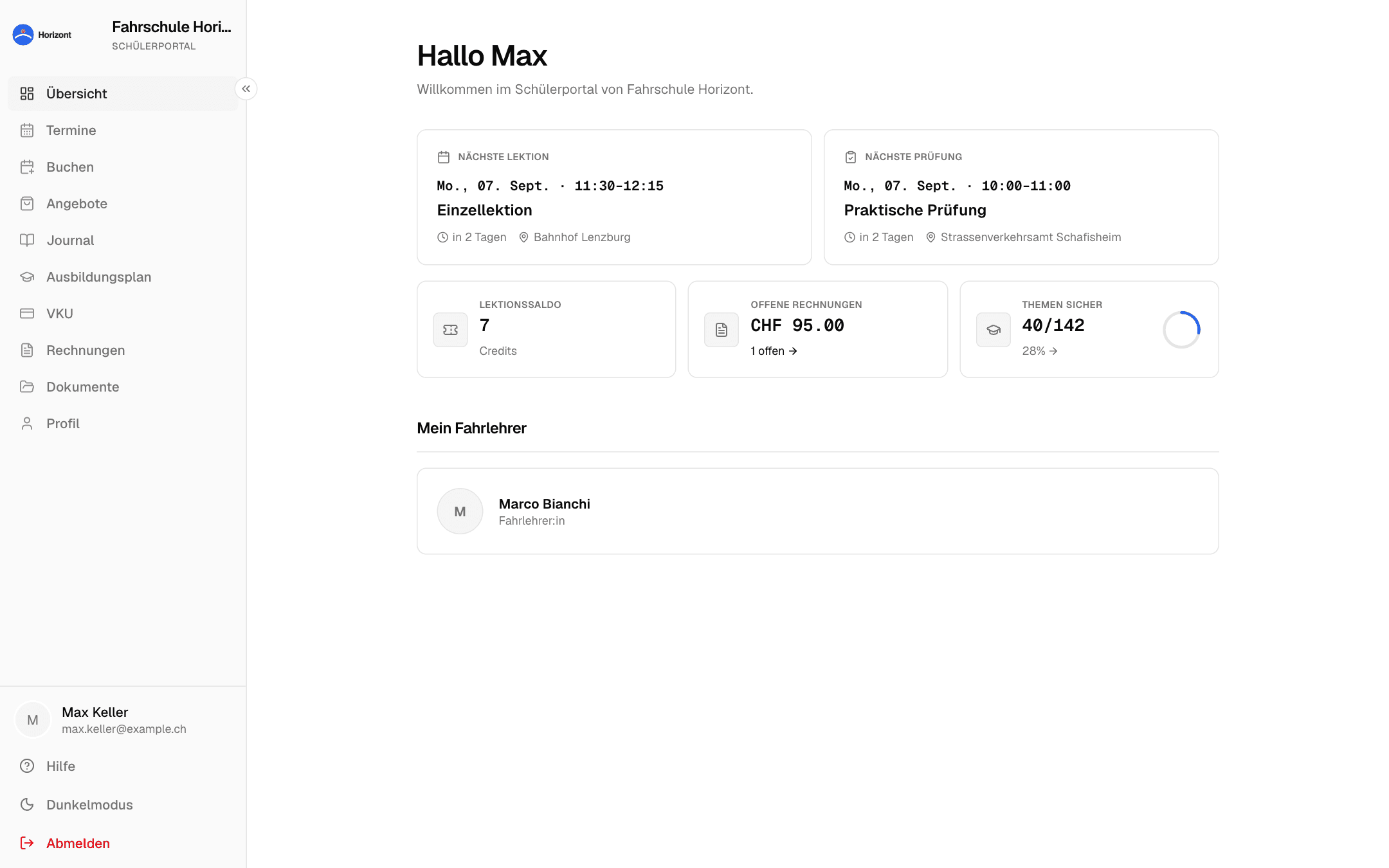Select Angebote in the navigation
The image size is (1389, 868).
click(x=123, y=204)
